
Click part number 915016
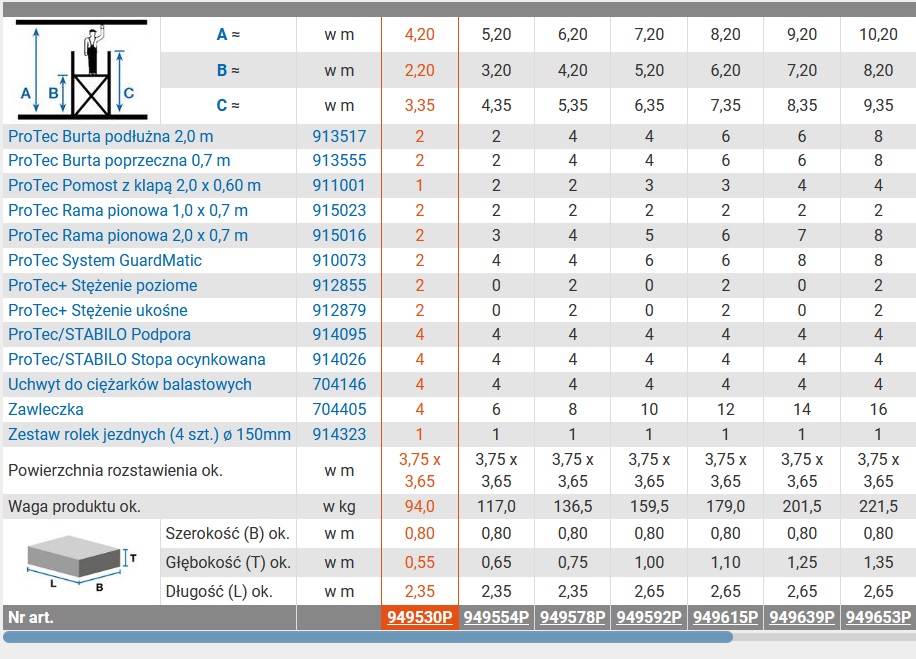coord(339,235)
